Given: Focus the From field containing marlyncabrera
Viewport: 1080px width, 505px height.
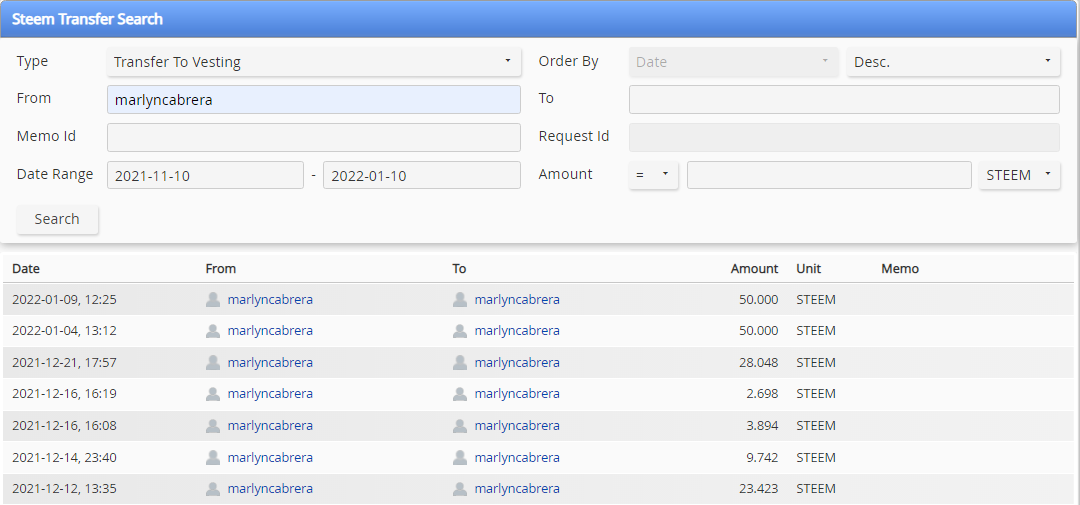Looking at the screenshot, I should (313, 100).
